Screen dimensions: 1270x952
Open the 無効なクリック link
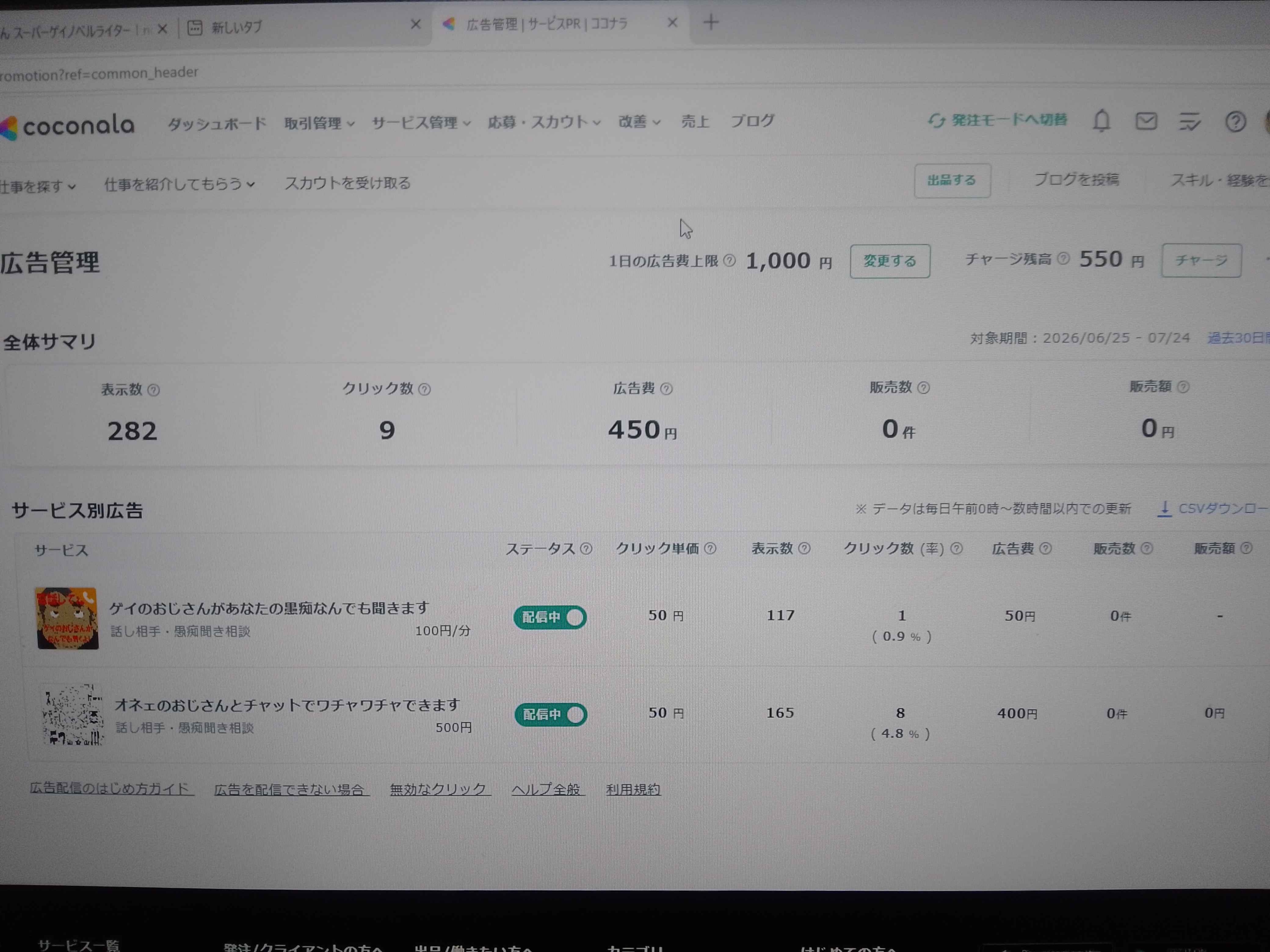coord(440,790)
